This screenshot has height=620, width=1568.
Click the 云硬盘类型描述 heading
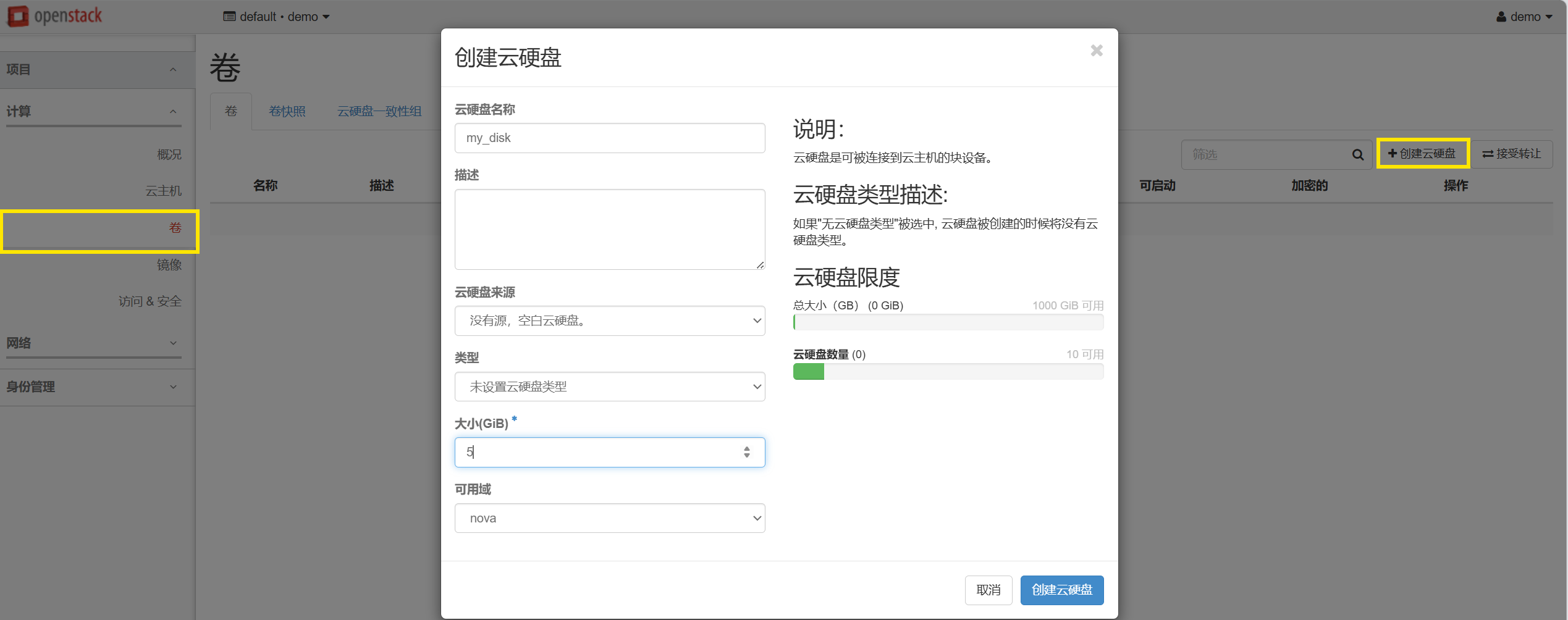pyautogui.click(x=870, y=195)
